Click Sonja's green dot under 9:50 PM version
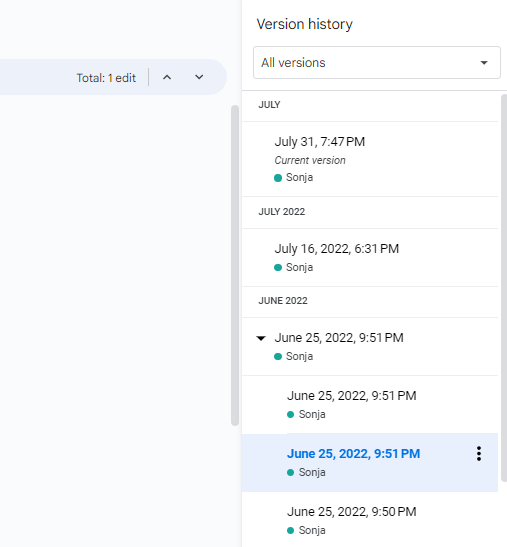 (x=290, y=531)
